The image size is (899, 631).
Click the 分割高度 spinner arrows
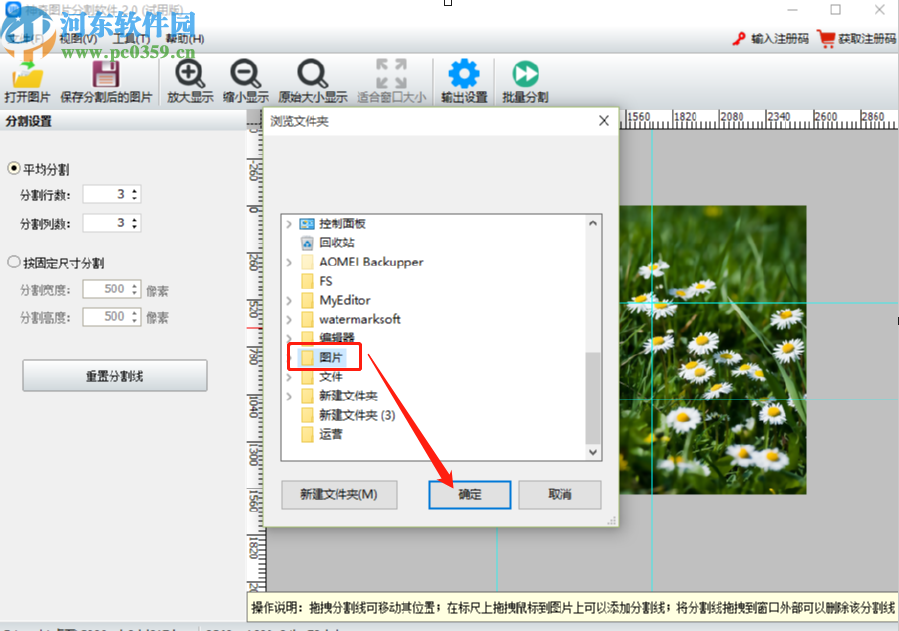click(135, 316)
